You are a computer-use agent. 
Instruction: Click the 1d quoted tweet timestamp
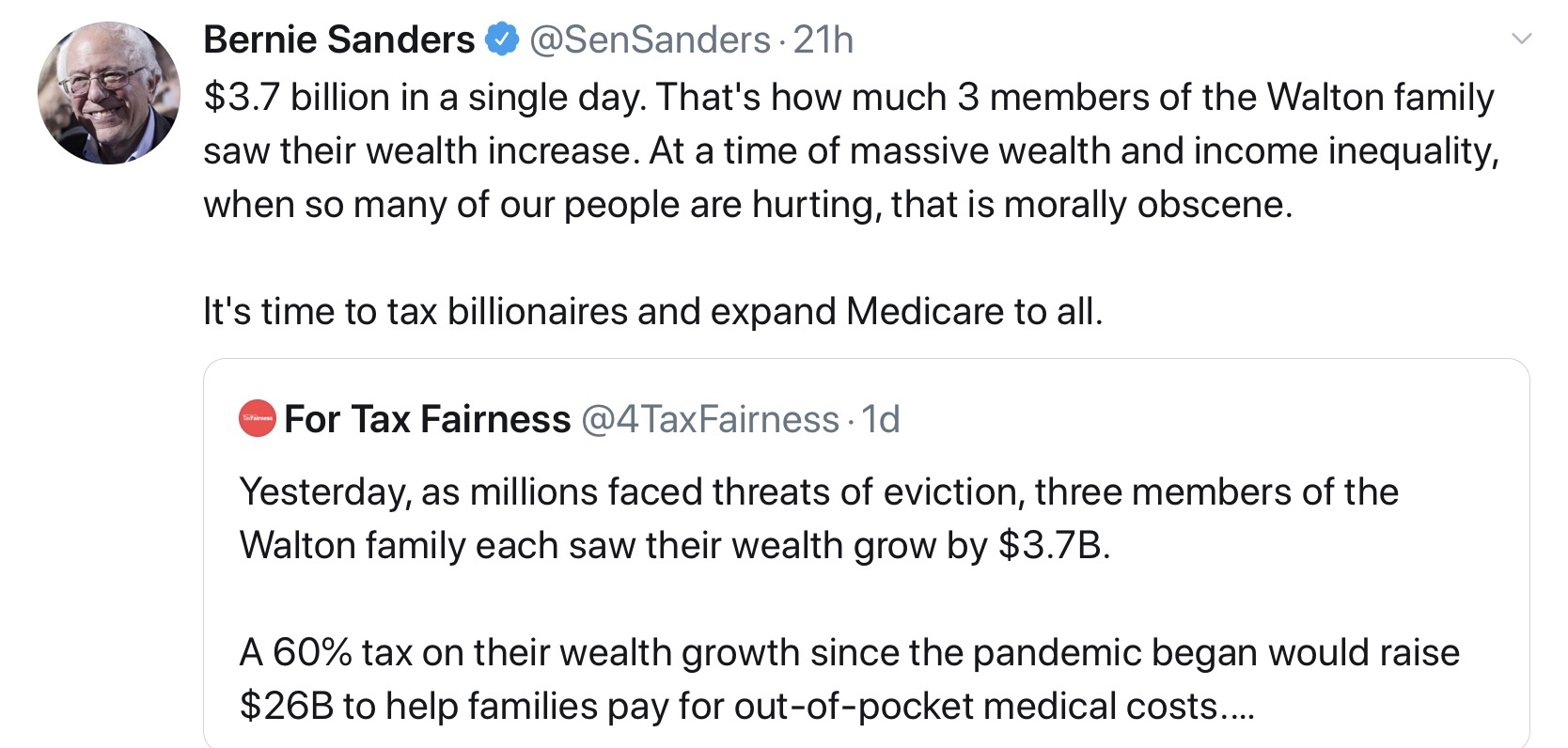coord(881,419)
